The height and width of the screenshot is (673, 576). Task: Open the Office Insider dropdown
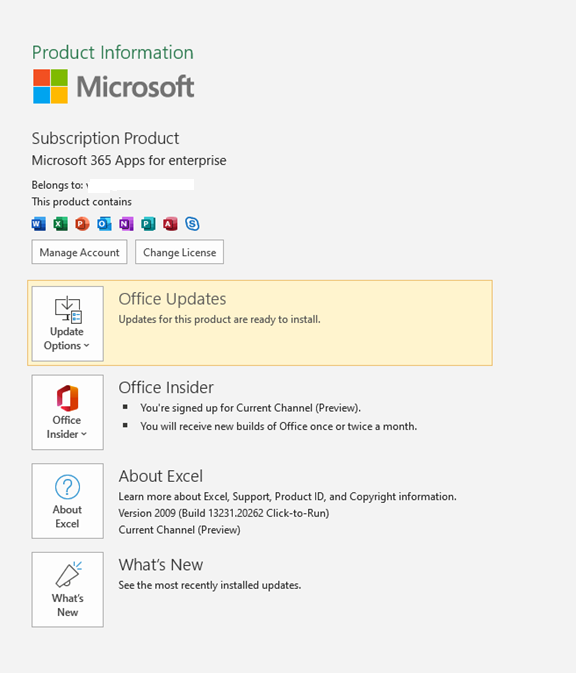pos(67,412)
